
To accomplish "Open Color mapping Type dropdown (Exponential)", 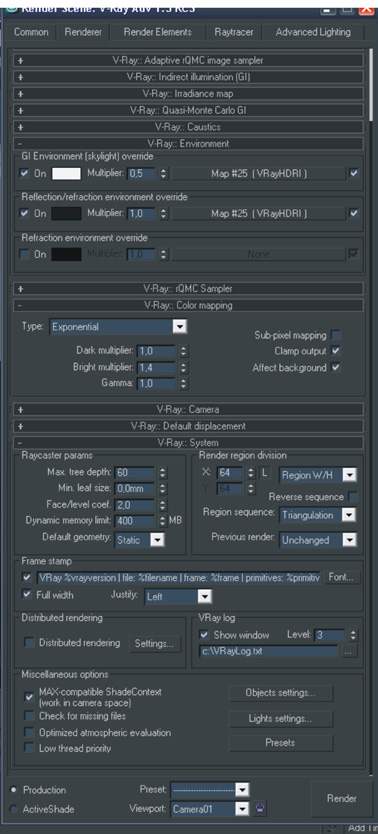I will (x=118, y=327).
